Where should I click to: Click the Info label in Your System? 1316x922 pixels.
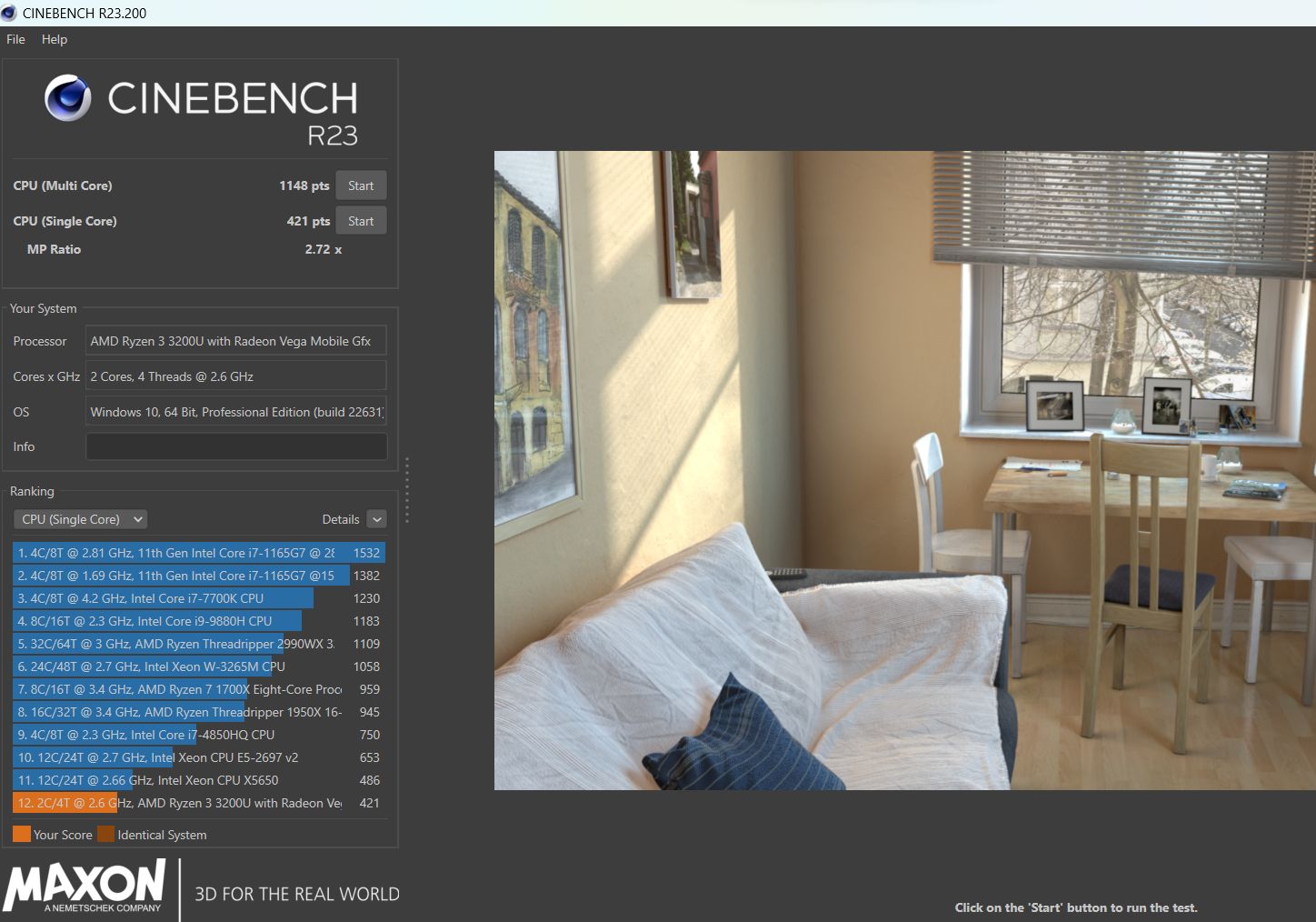(24, 446)
